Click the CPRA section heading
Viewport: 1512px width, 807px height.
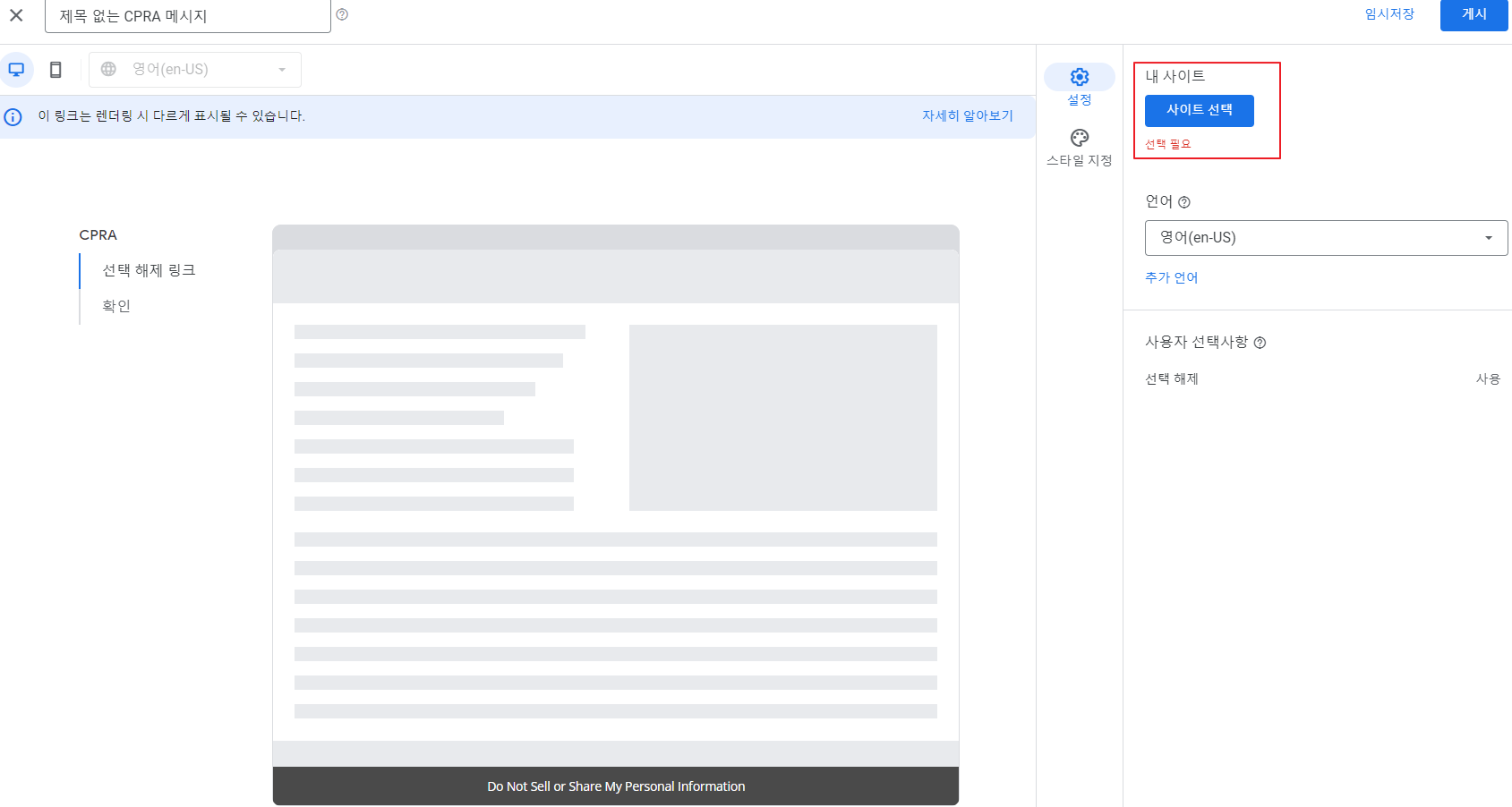click(98, 235)
